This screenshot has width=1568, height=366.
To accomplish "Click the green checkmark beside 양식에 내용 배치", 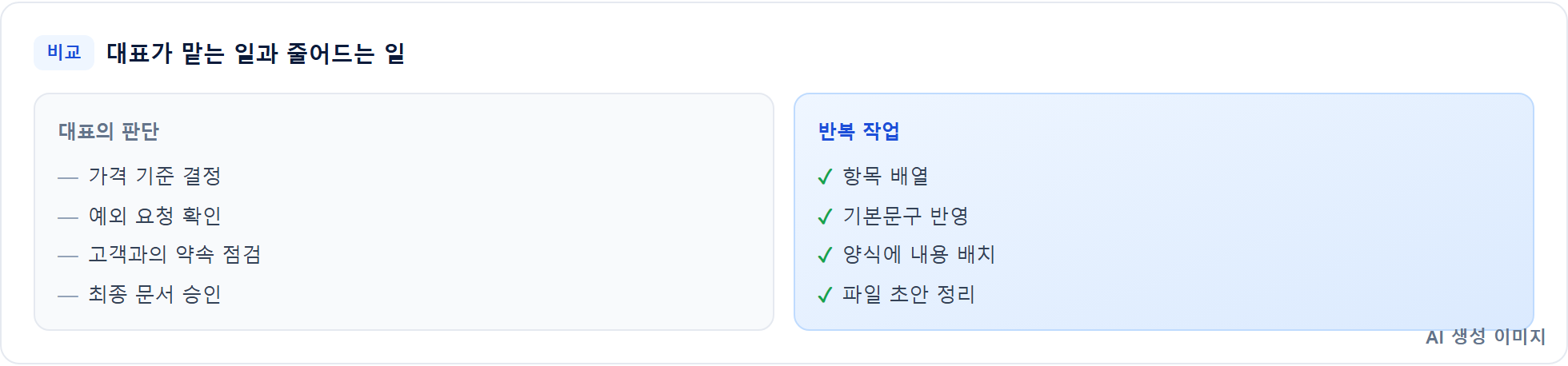I will tap(826, 256).
